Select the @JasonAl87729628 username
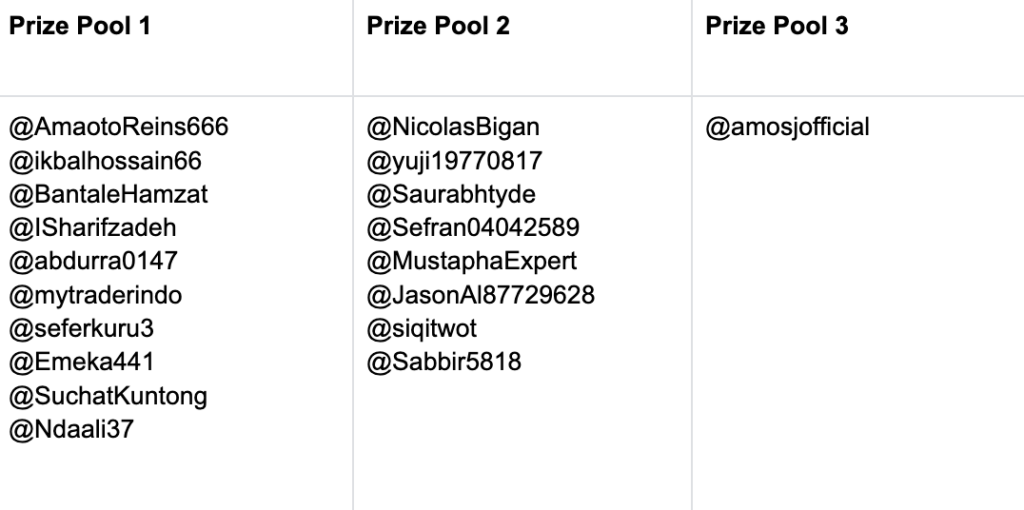1024x510 pixels. click(481, 295)
